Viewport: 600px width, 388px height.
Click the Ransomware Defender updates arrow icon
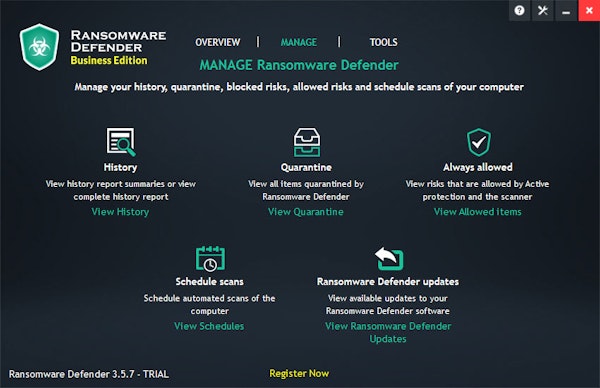point(389,258)
